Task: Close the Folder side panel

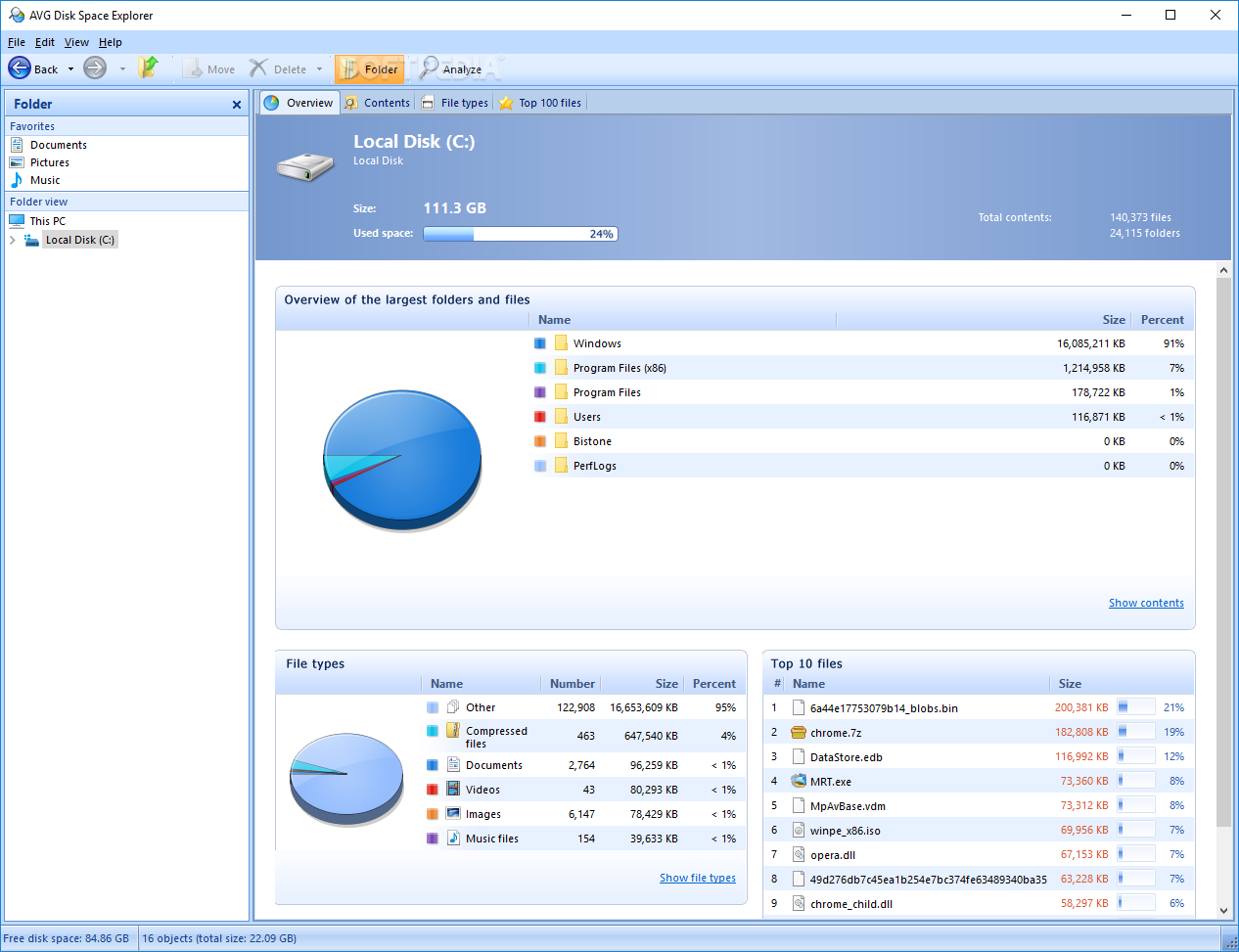Action: (x=236, y=105)
